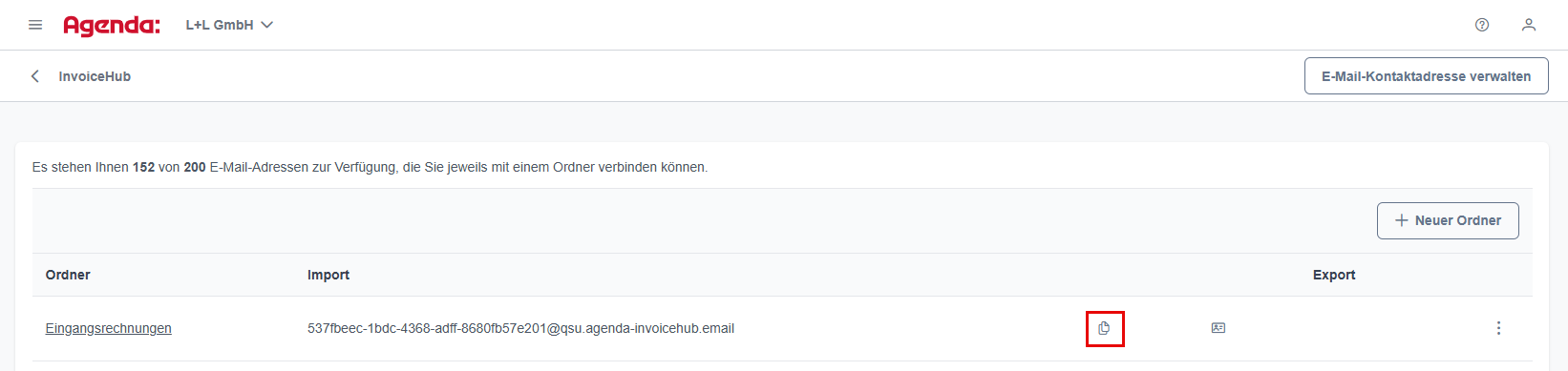1568x371 pixels.
Task: Click the Export column header
Action: [1334, 275]
